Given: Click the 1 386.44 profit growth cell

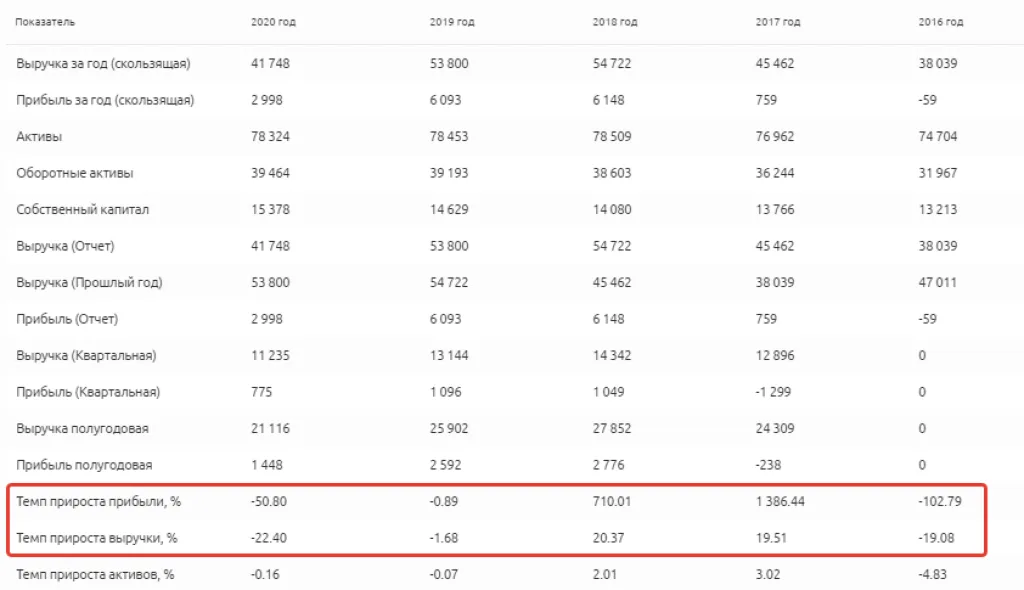Looking at the screenshot, I should [x=780, y=502].
